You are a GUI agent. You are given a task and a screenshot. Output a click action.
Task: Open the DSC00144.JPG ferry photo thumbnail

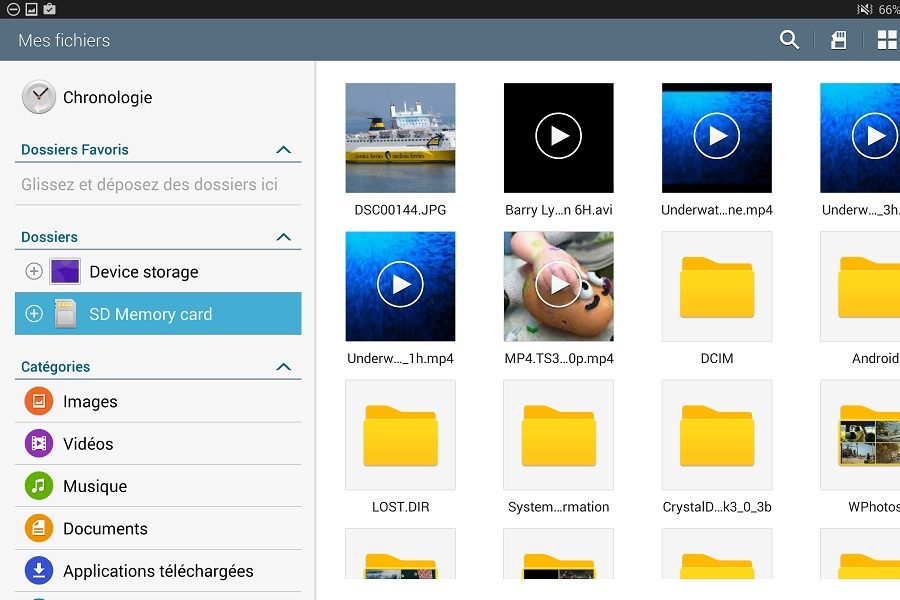(x=401, y=138)
